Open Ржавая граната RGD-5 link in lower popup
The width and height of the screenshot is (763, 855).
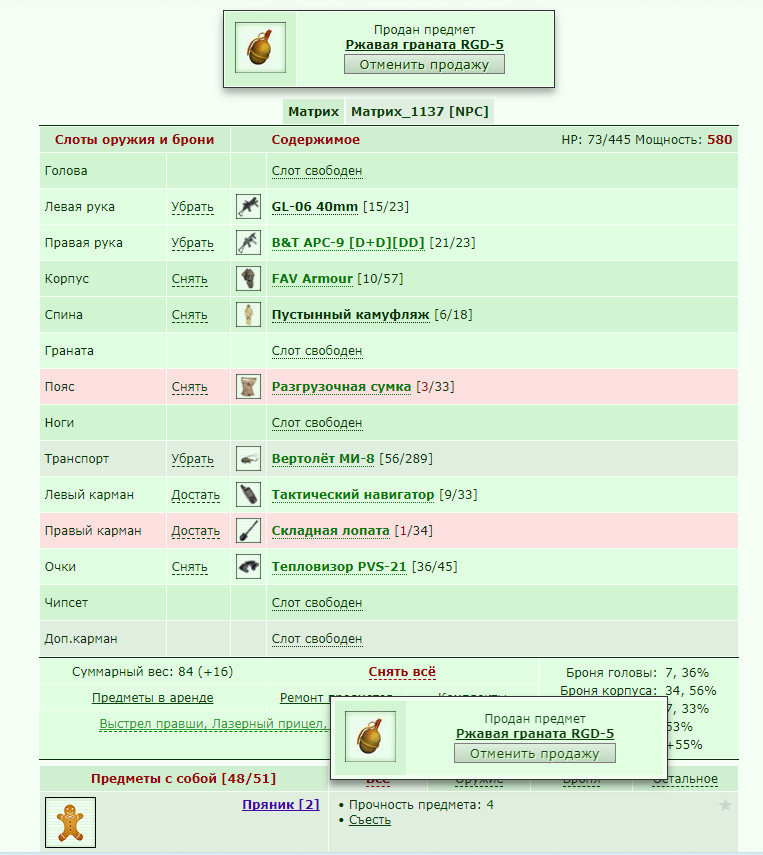[534, 733]
